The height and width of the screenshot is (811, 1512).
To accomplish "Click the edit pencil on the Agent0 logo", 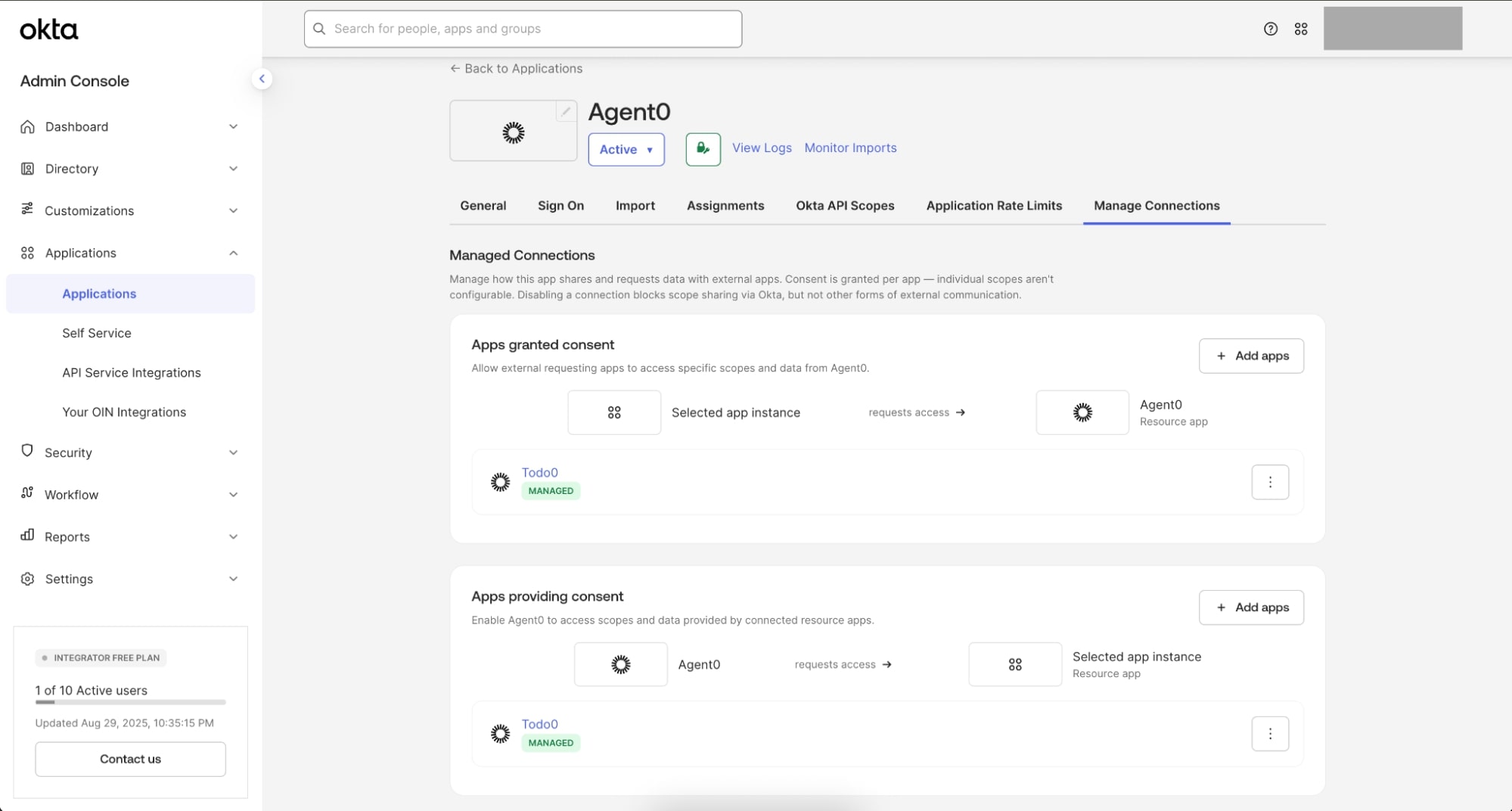I will tap(566, 111).
